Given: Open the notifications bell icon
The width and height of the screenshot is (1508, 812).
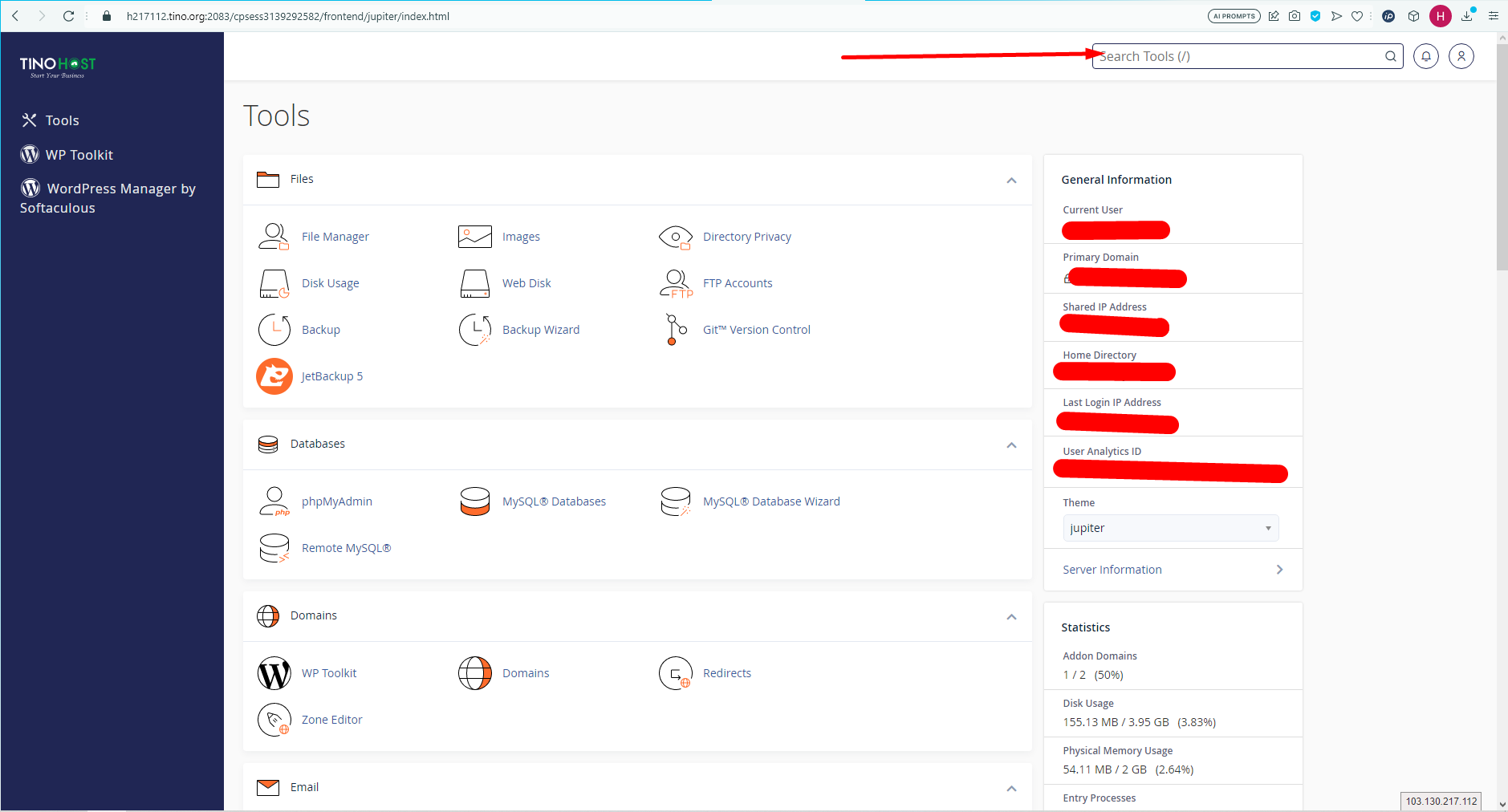Looking at the screenshot, I should (1425, 56).
